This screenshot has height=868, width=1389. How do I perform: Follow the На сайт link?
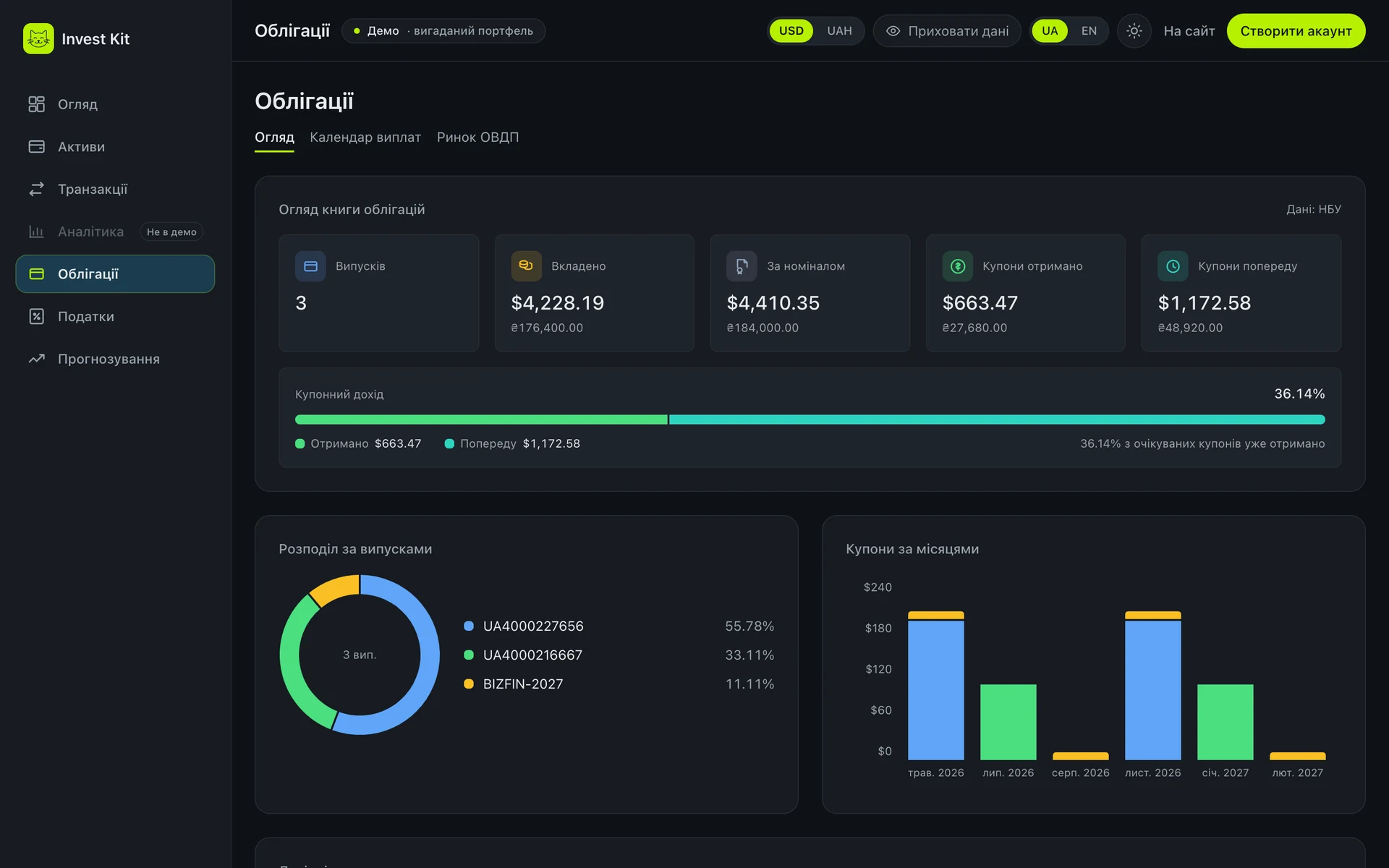point(1189,31)
